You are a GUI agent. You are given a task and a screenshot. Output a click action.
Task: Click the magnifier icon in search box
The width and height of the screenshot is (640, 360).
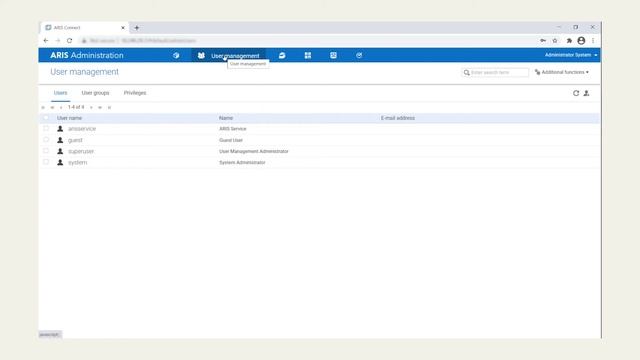tap(467, 73)
